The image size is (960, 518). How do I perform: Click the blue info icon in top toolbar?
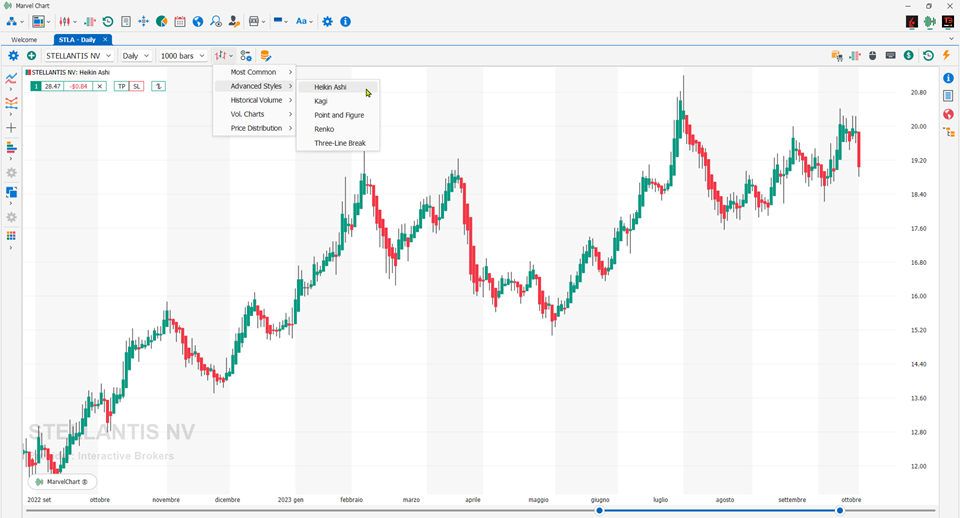[345, 21]
